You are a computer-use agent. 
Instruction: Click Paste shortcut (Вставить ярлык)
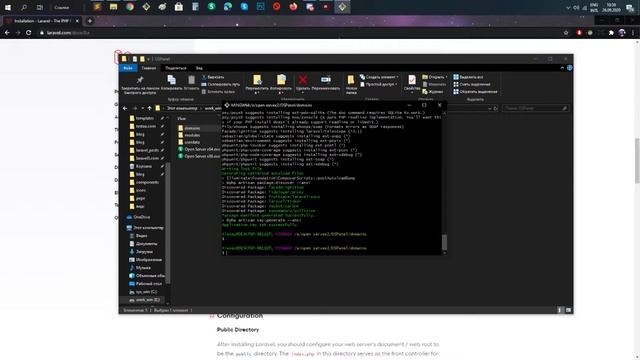(x=218, y=92)
